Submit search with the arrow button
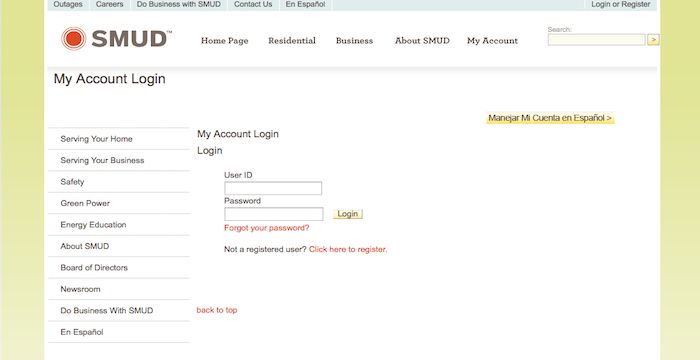 click(653, 40)
